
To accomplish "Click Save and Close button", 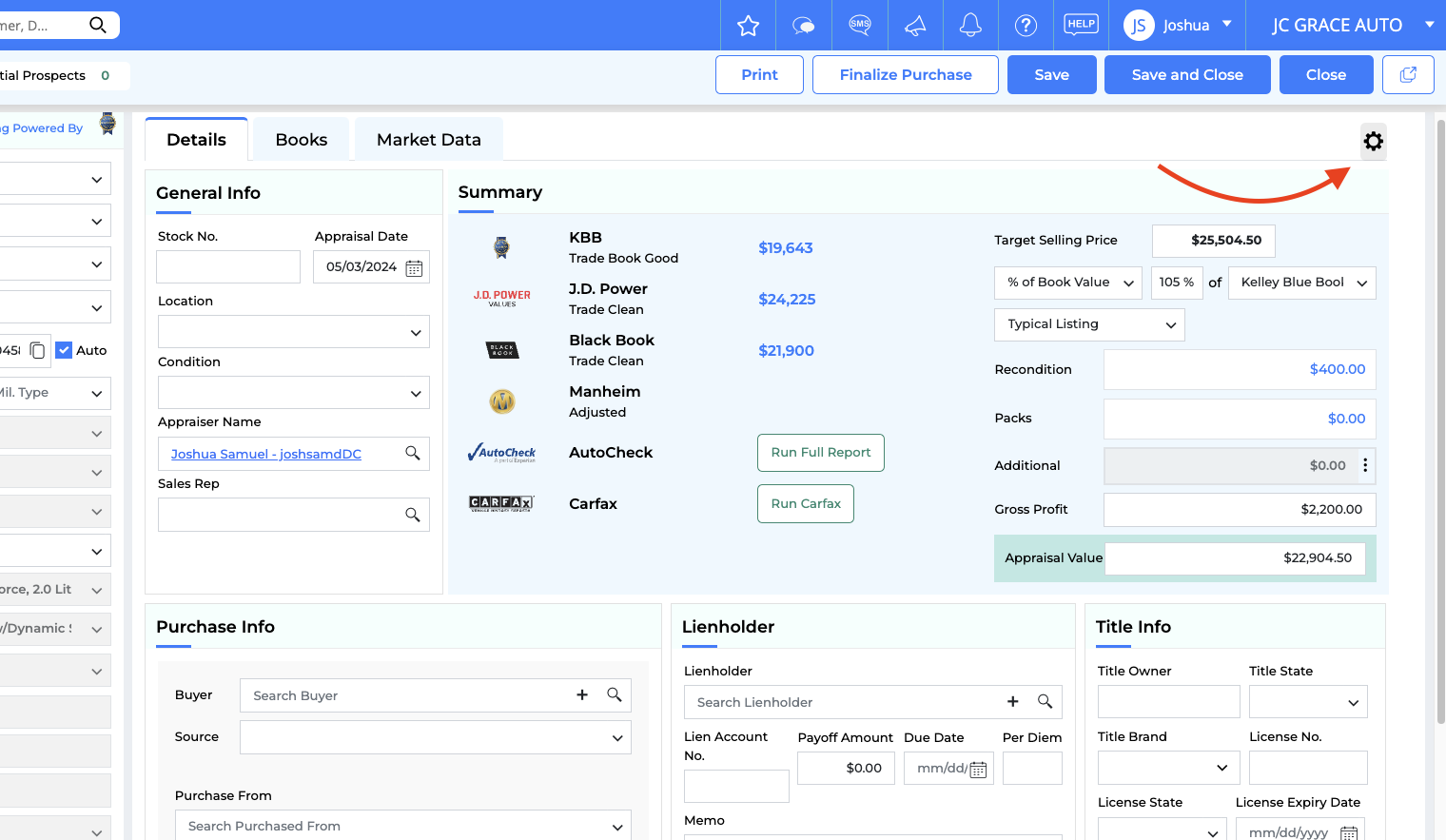I will point(1187,74).
